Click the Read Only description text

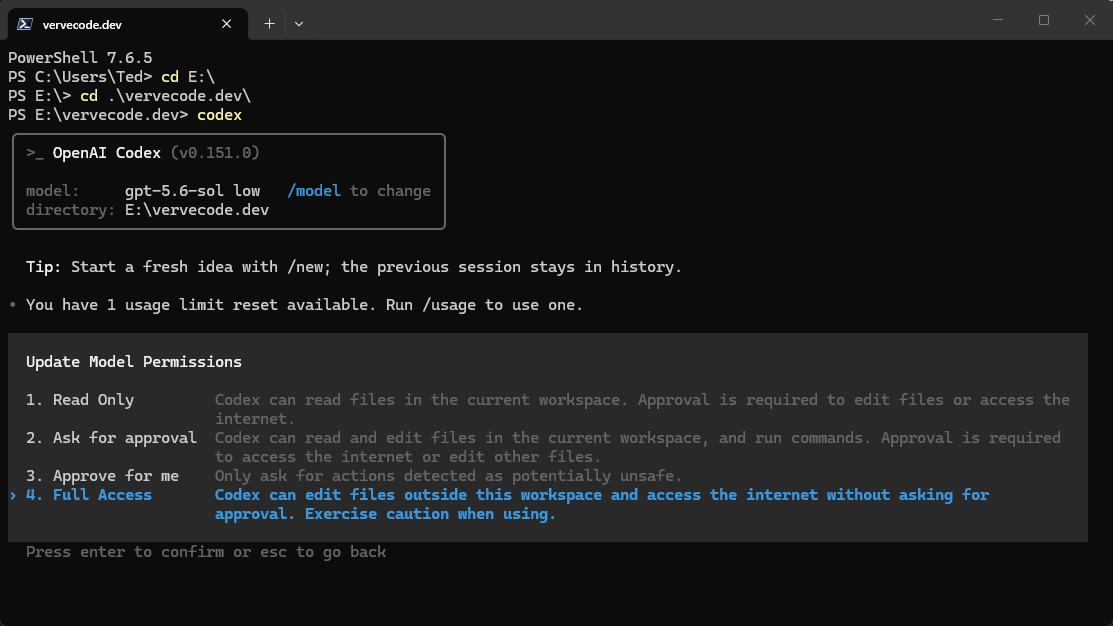click(x=642, y=410)
